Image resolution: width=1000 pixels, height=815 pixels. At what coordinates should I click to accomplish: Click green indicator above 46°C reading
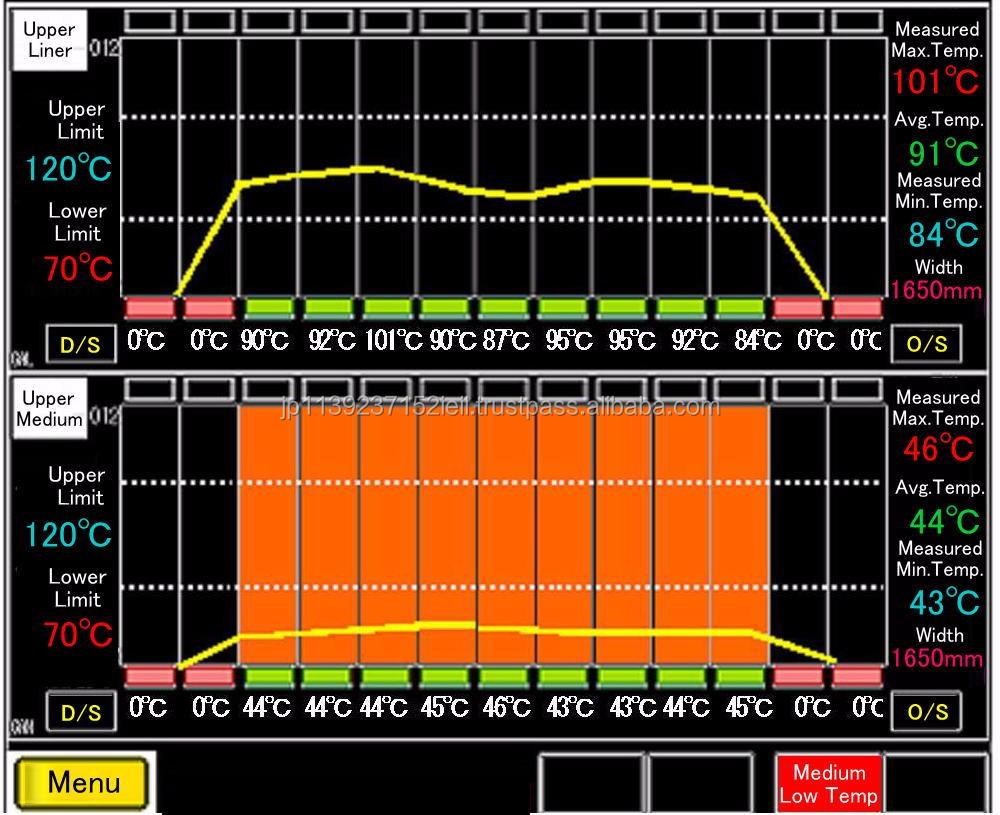pyautogui.click(x=505, y=677)
